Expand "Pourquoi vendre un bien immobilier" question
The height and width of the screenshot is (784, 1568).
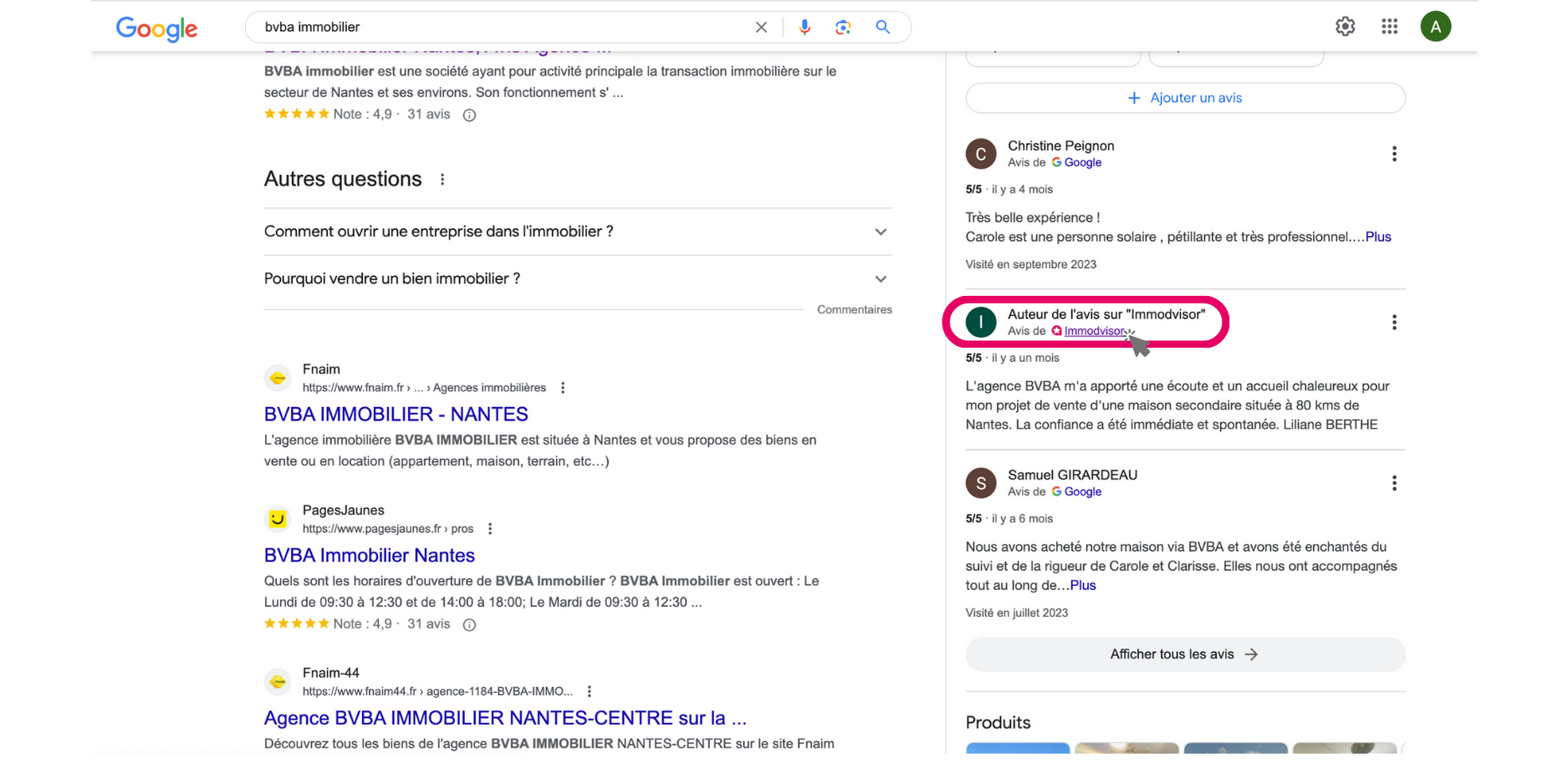577,279
